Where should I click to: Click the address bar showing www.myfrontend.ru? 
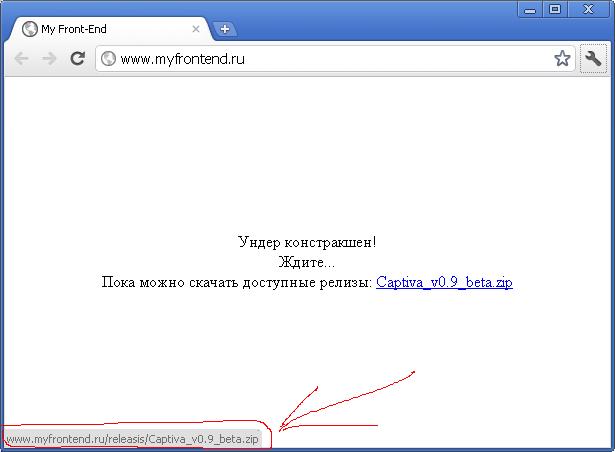coord(335,59)
